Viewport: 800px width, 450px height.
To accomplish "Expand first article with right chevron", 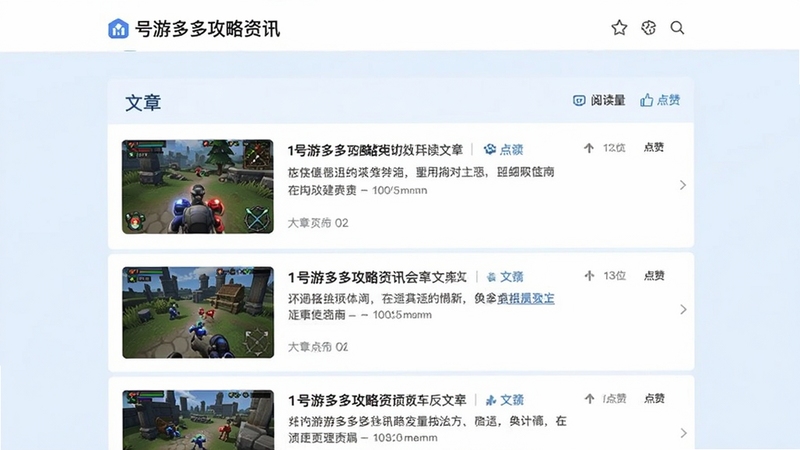I will (683, 185).
